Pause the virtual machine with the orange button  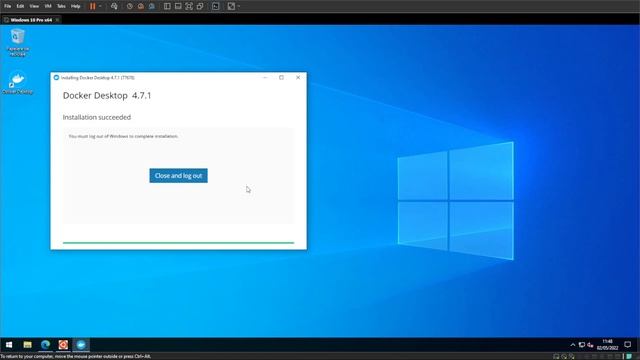pos(93,6)
